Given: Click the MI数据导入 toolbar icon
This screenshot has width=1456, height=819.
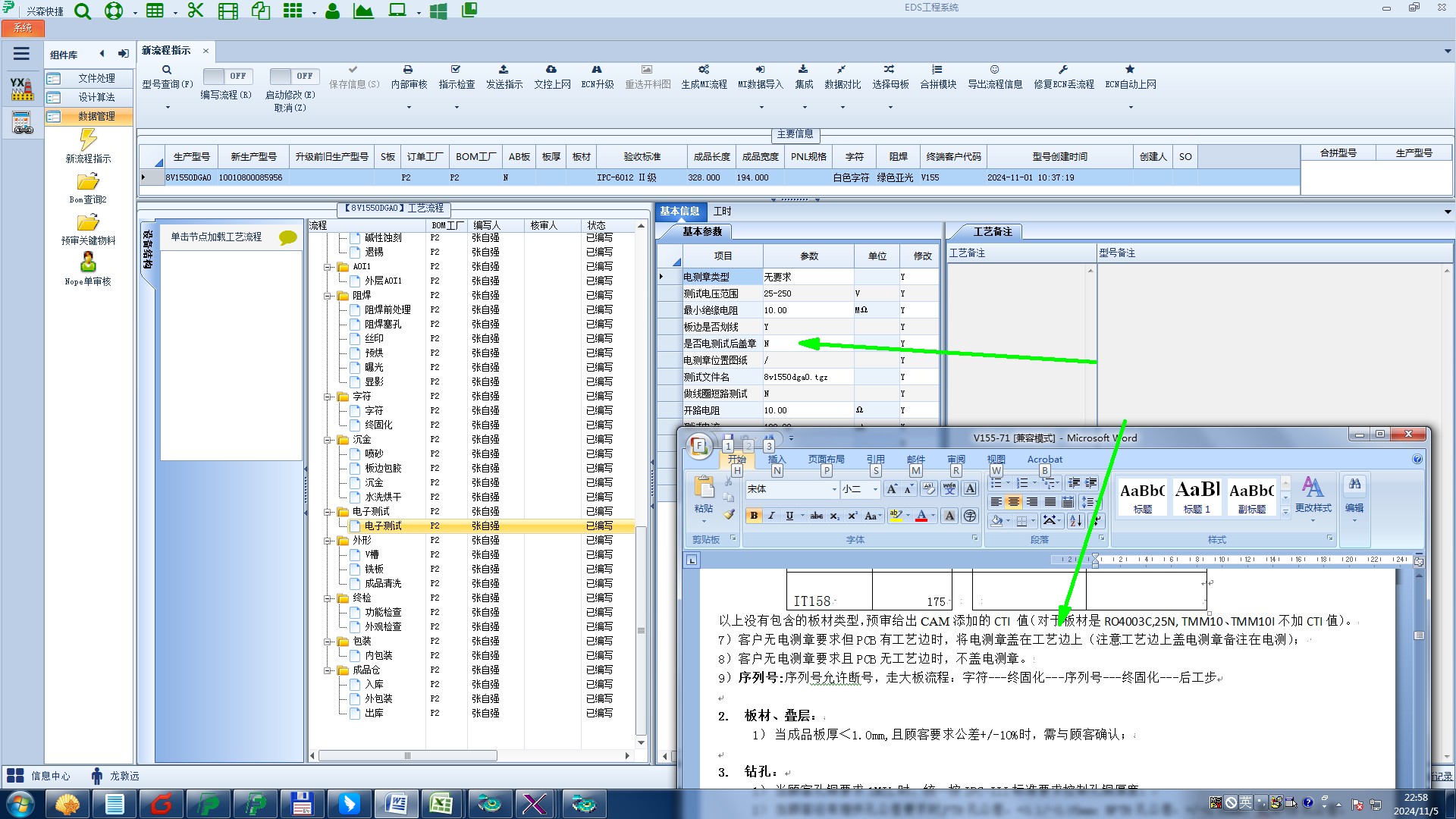Looking at the screenshot, I should (760, 69).
